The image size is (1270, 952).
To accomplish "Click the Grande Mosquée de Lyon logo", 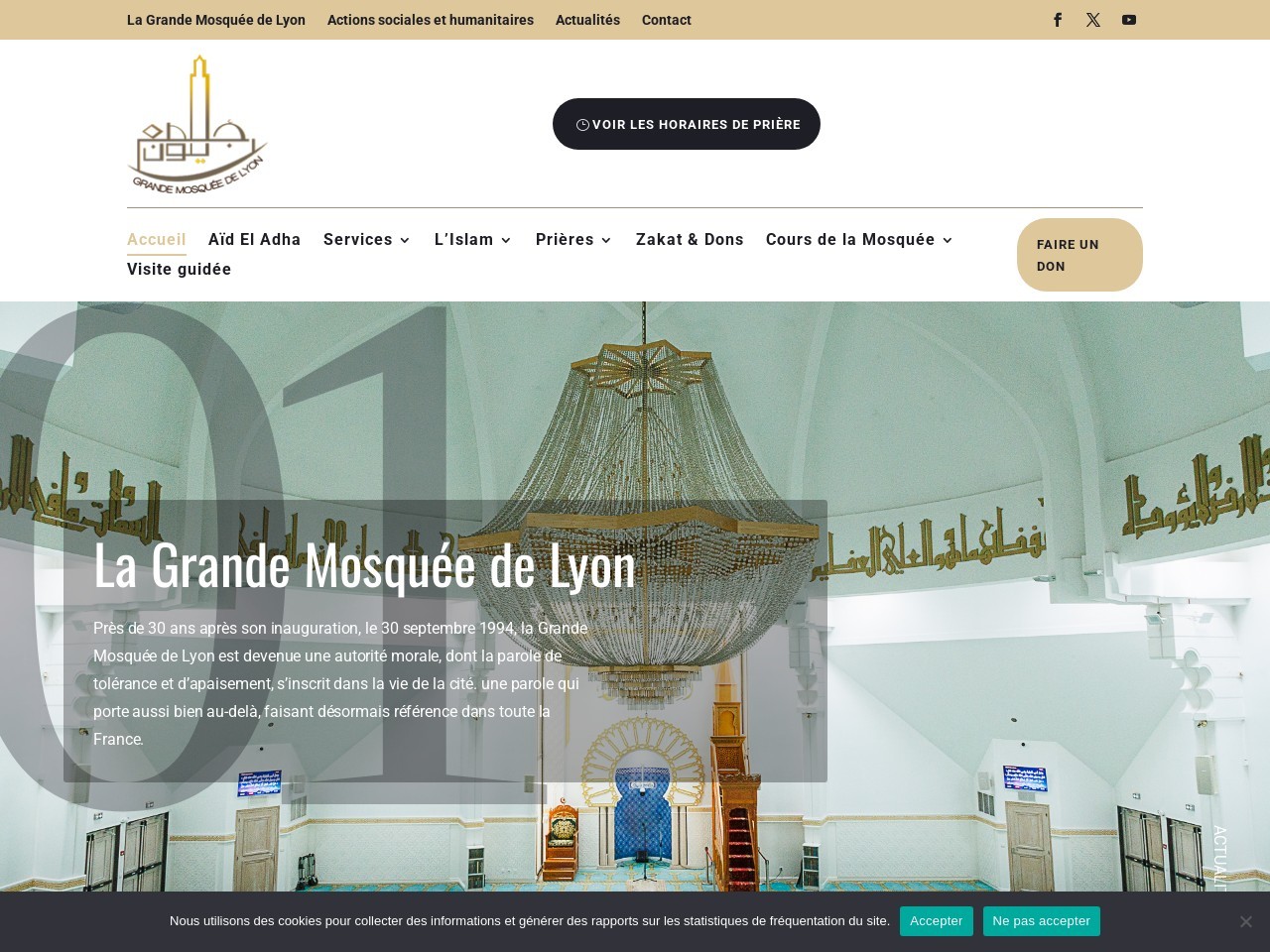I will [x=198, y=124].
